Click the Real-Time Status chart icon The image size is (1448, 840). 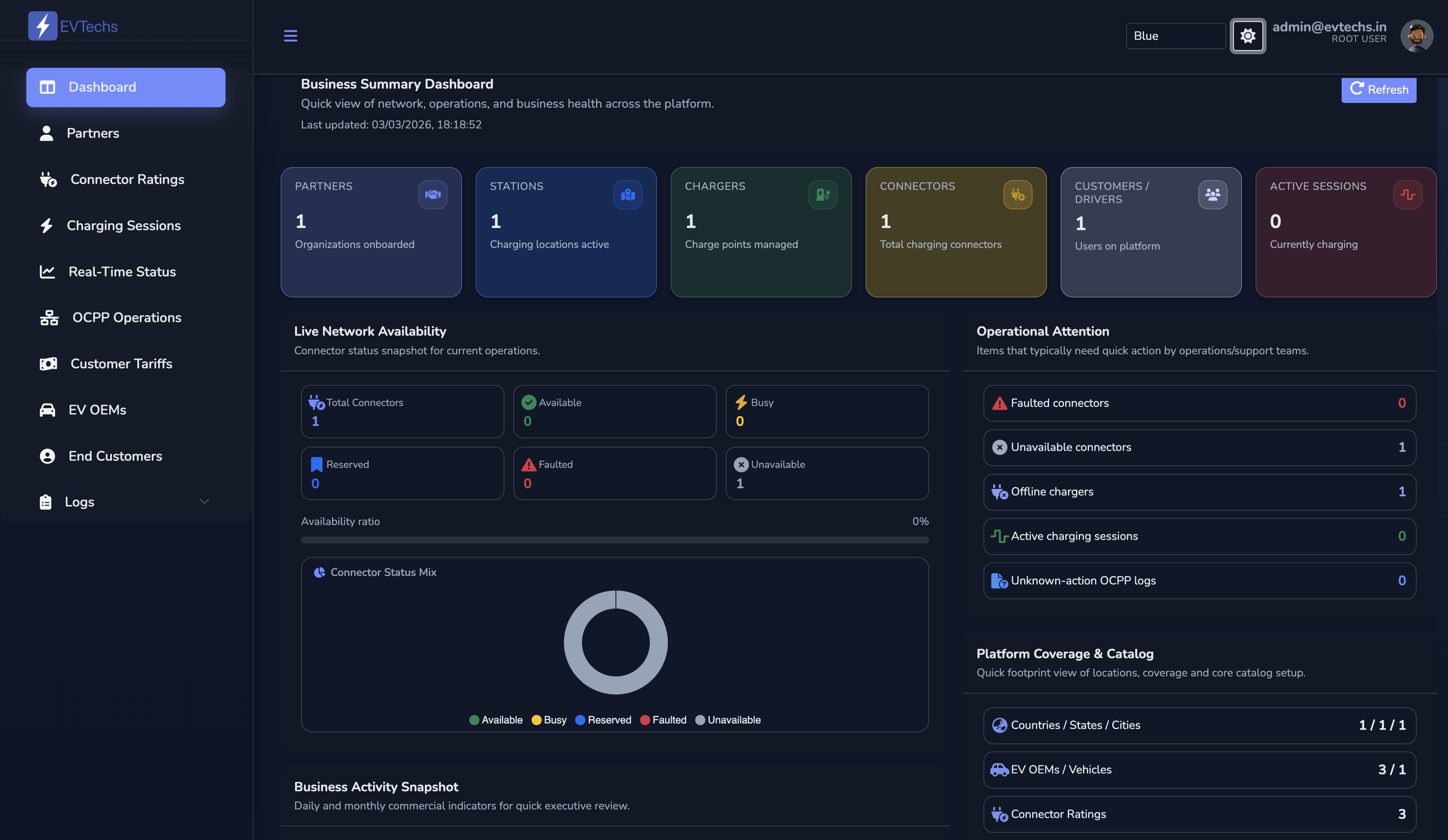49,271
